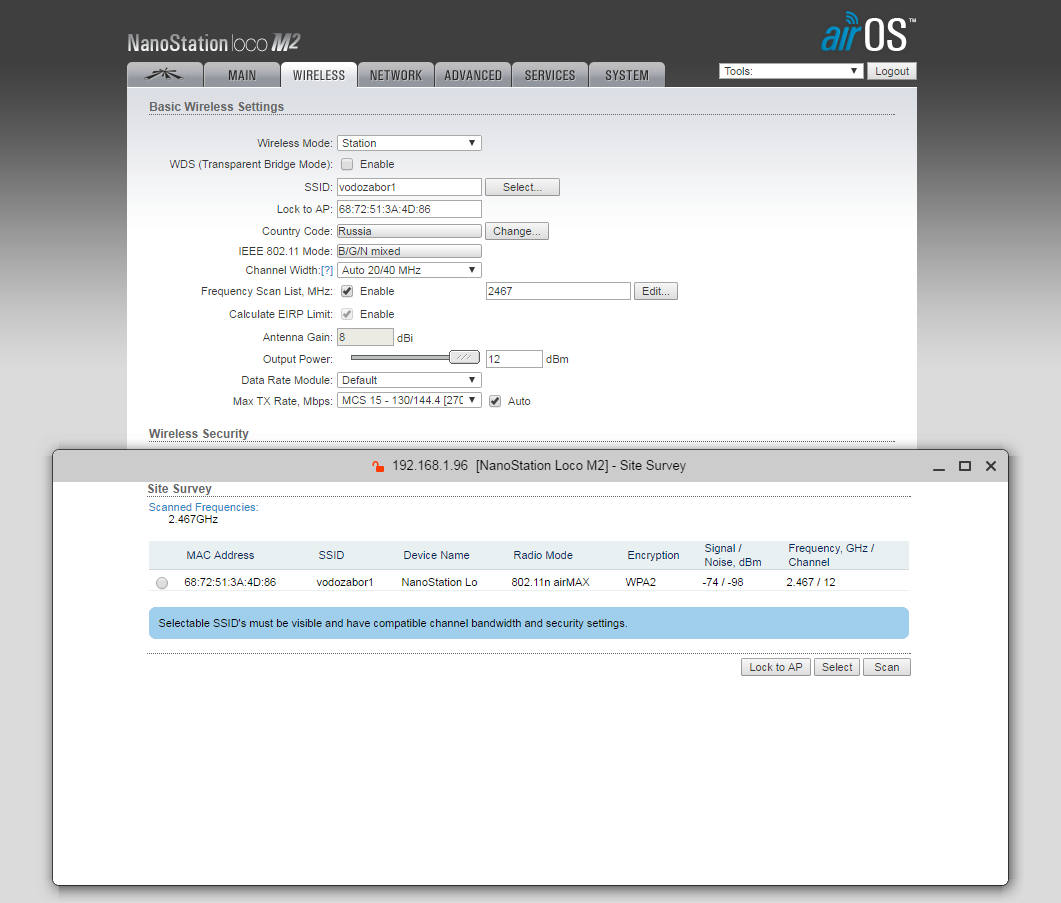This screenshot has height=903, width=1061.
Task: Open the MAIN tab
Action: coord(242,75)
